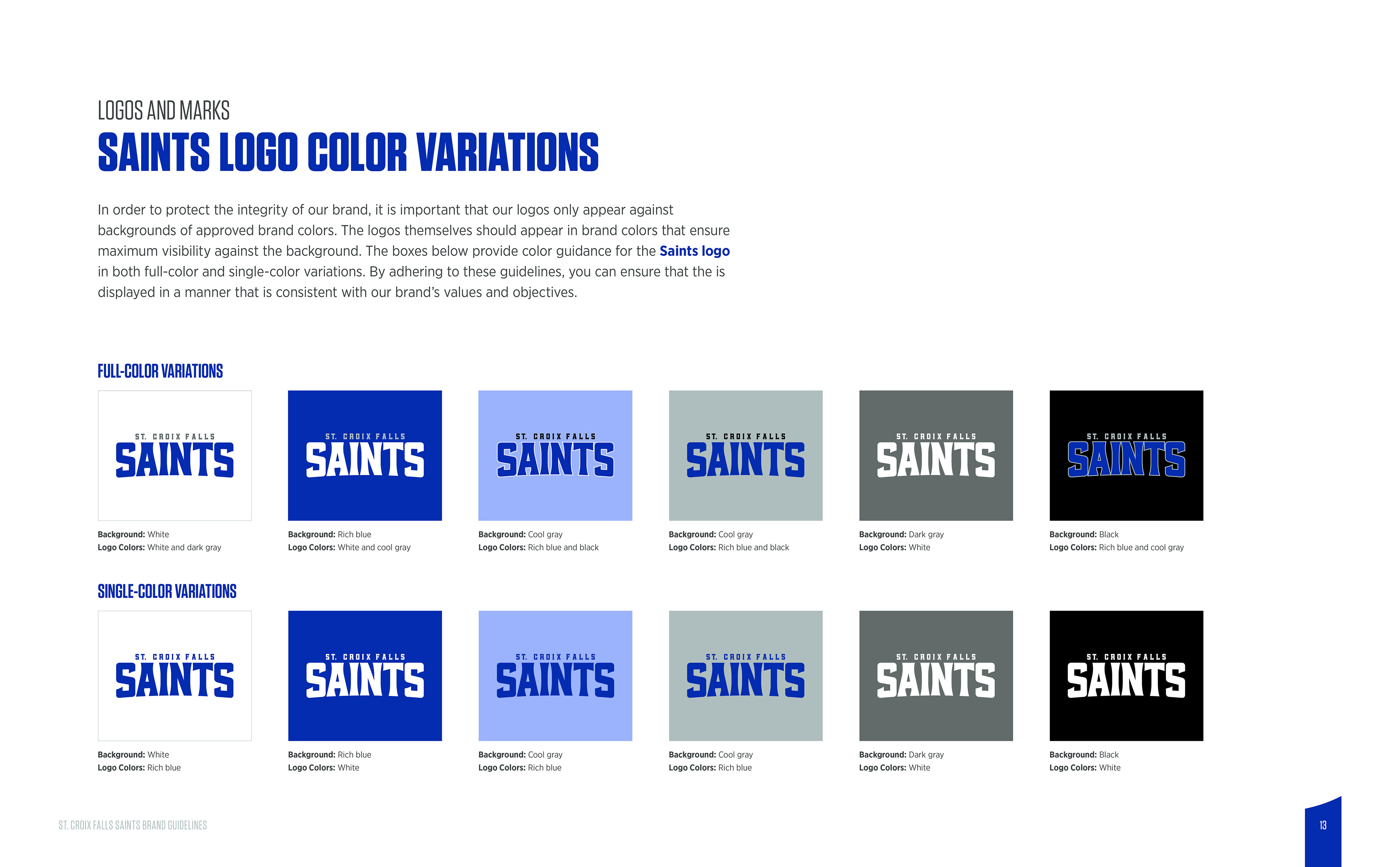The width and height of the screenshot is (1400, 867).
Task: Click 'Logo Colors: Rich blue and cool gray' caption
Action: pyautogui.click(x=1116, y=548)
